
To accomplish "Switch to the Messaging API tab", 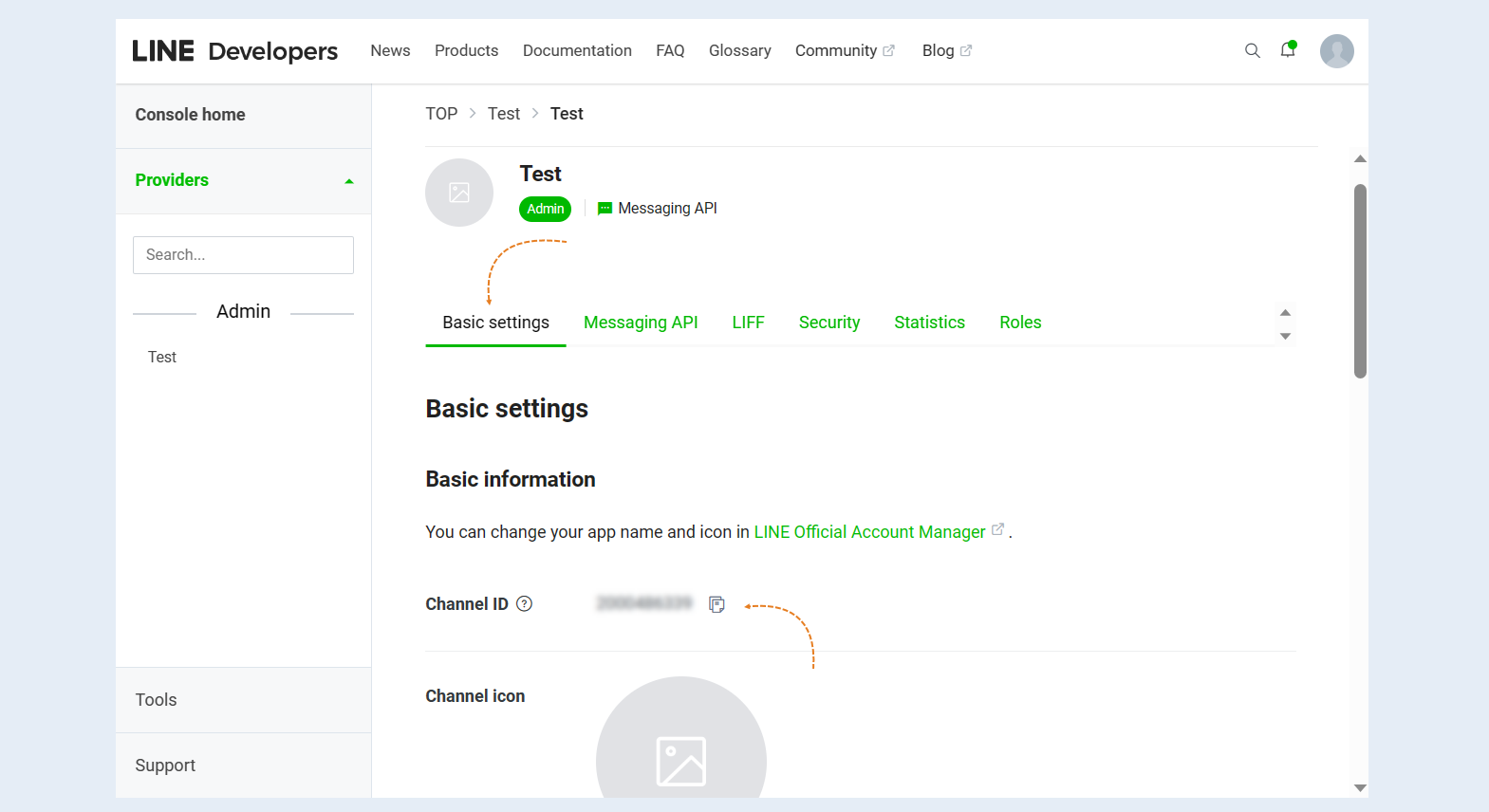I will point(641,323).
